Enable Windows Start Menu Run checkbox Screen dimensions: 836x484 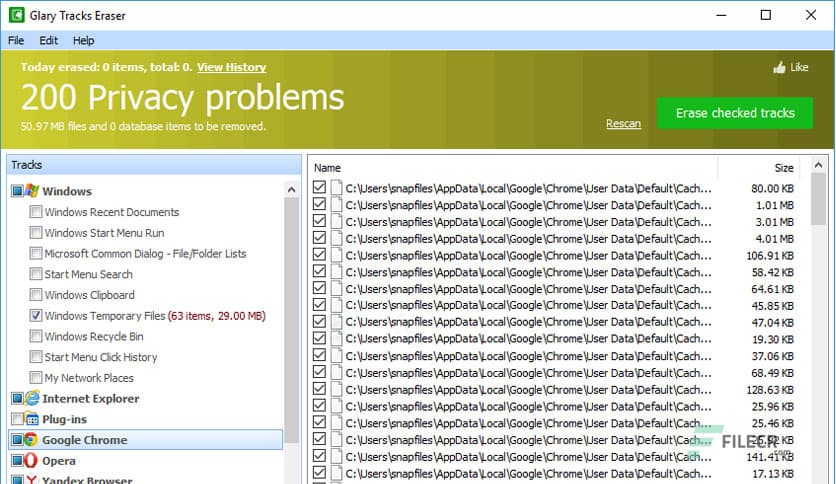(x=36, y=232)
